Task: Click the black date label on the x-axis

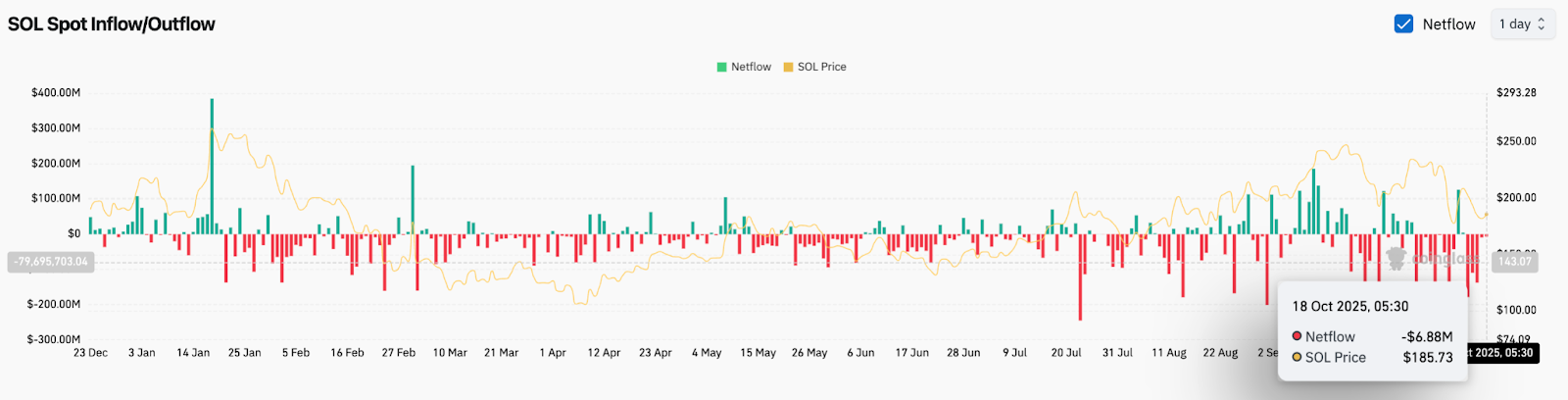Action: 1501,353
